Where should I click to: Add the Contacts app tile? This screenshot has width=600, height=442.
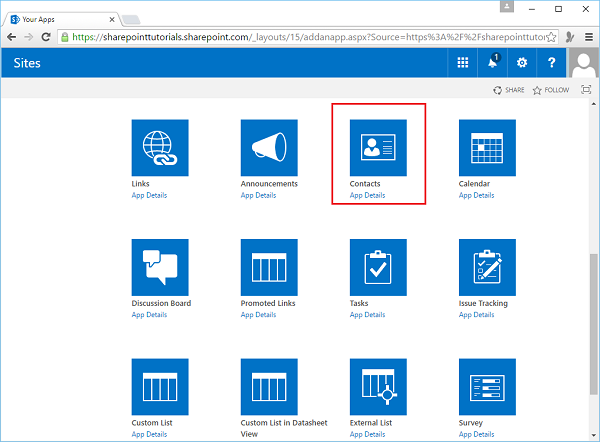pyautogui.click(x=378, y=148)
